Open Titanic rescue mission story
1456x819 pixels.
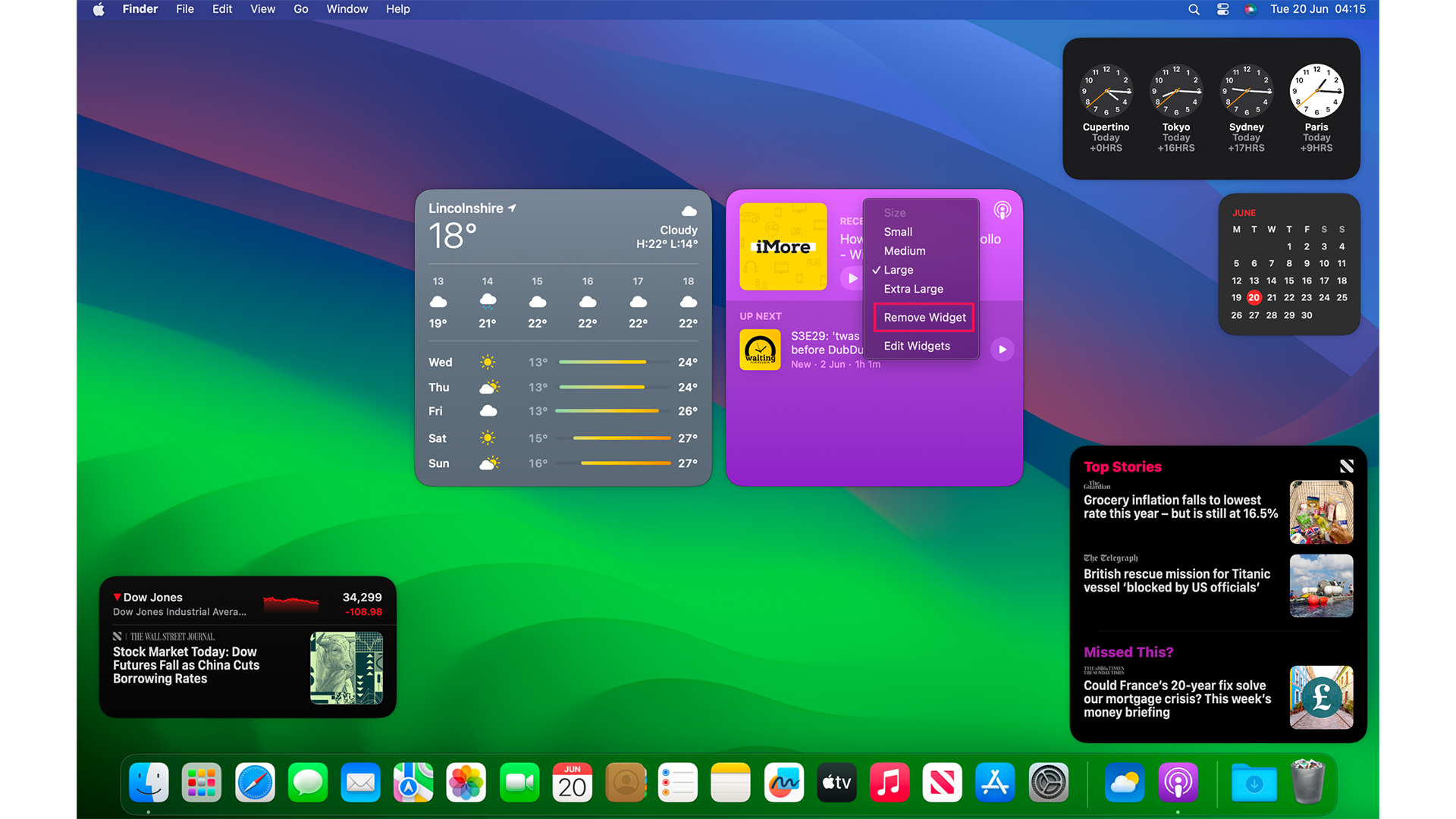click(x=1218, y=585)
